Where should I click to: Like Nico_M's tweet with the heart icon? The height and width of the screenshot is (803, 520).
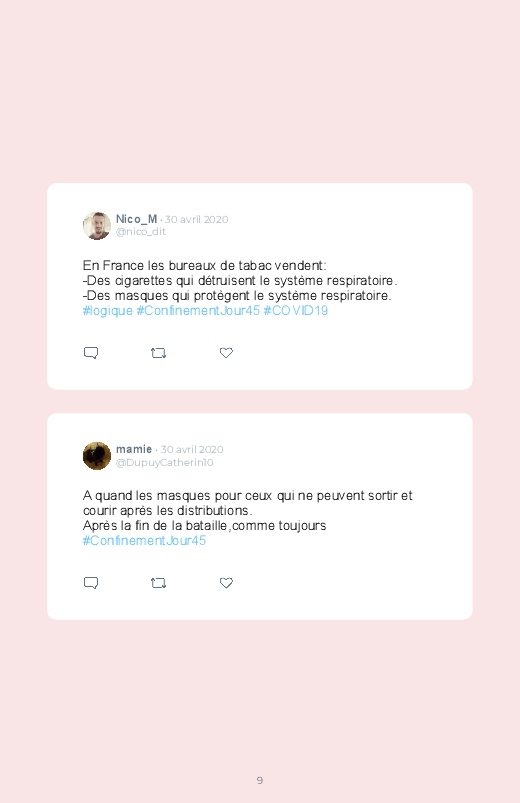click(x=226, y=353)
